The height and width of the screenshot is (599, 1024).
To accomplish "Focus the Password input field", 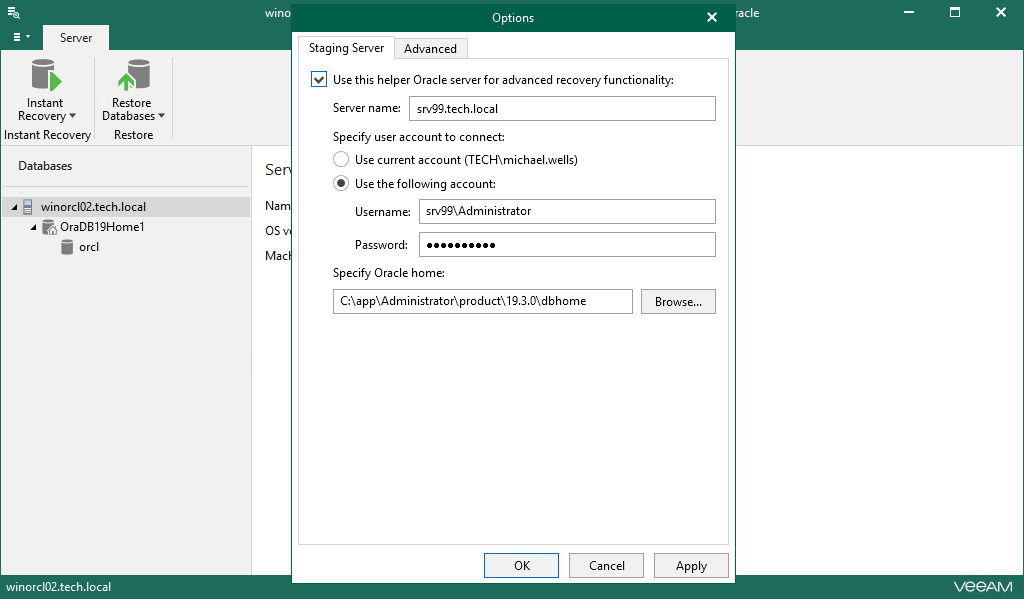I will tap(565, 245).
